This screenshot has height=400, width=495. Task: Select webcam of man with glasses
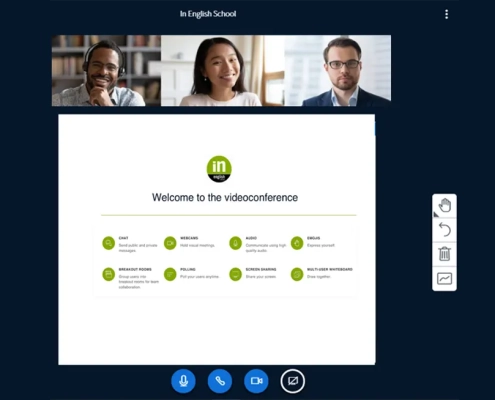click(338, 71)
